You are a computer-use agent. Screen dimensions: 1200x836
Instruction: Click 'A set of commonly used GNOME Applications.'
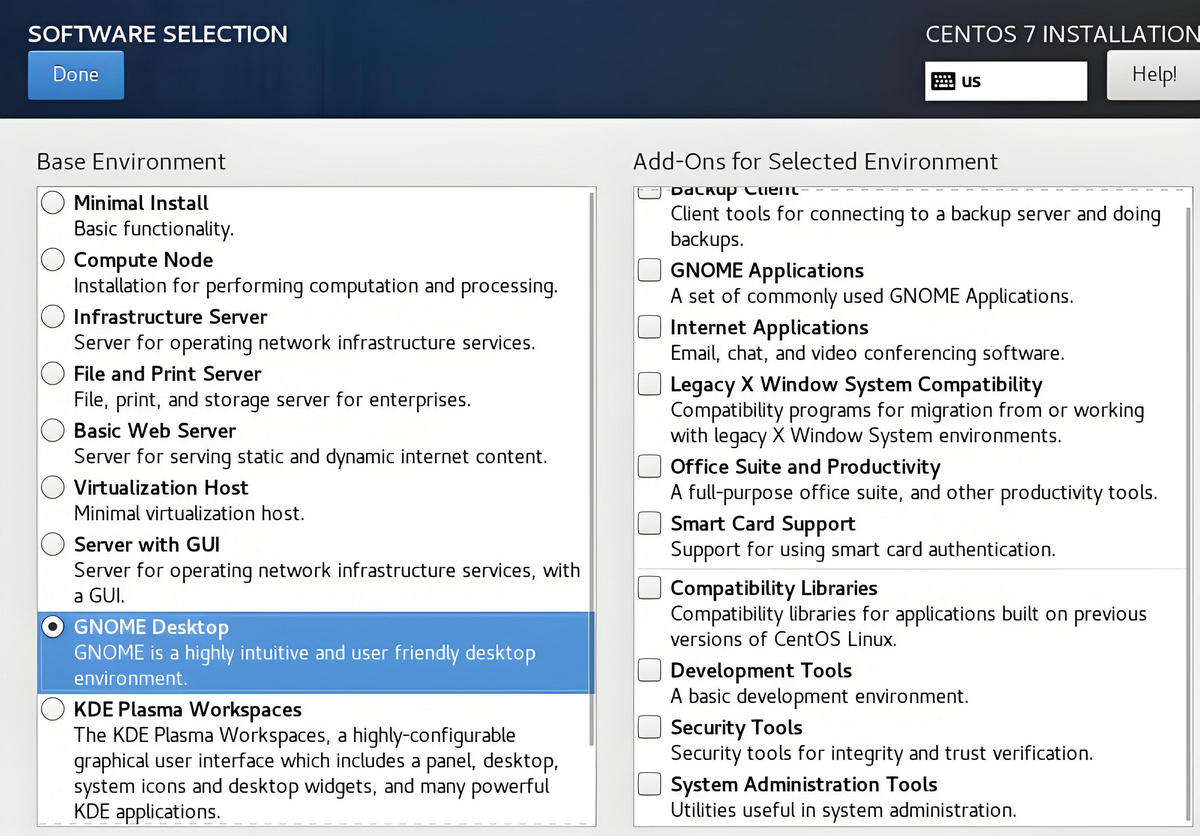pyautogui.click(x=872, y=296)
